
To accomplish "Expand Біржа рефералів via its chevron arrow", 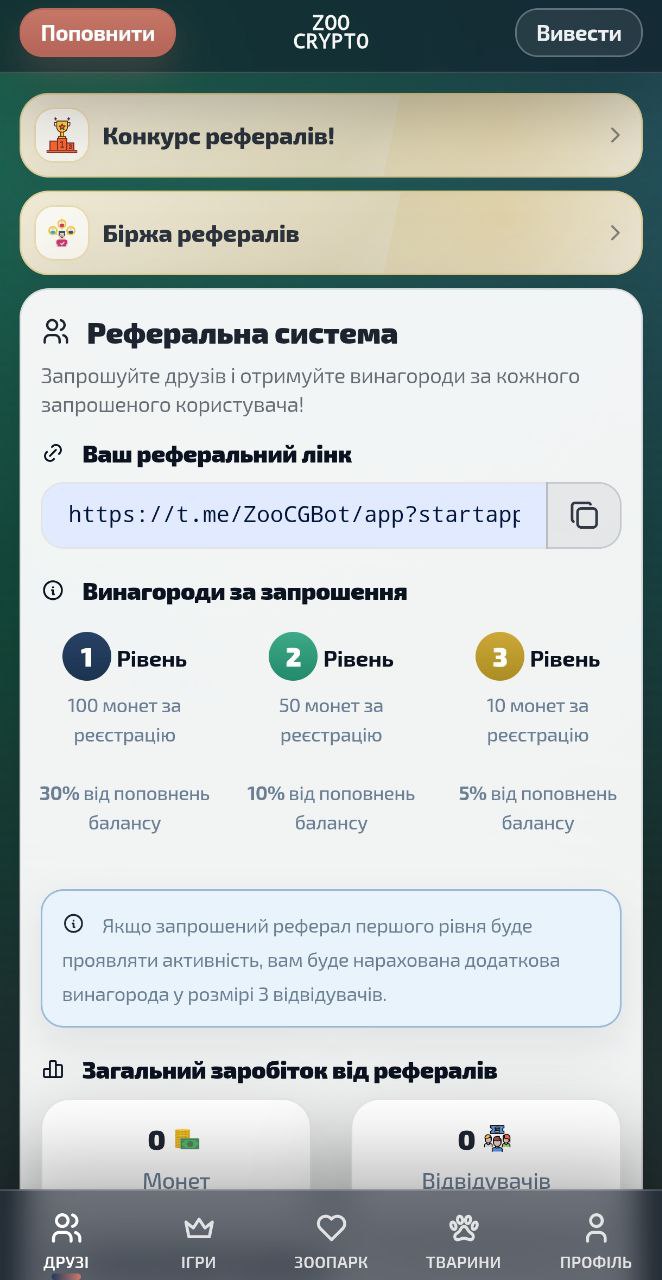I will pos(616,232).
